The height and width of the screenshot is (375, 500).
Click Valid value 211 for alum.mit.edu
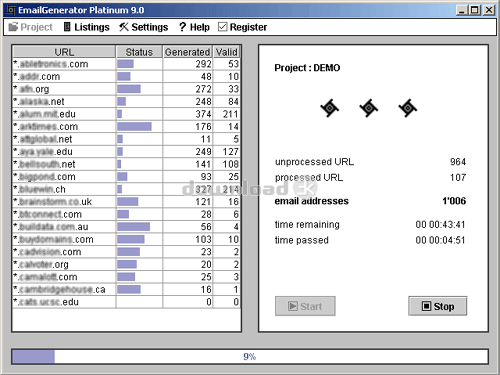pyautogui.click(x=231, y=114)
